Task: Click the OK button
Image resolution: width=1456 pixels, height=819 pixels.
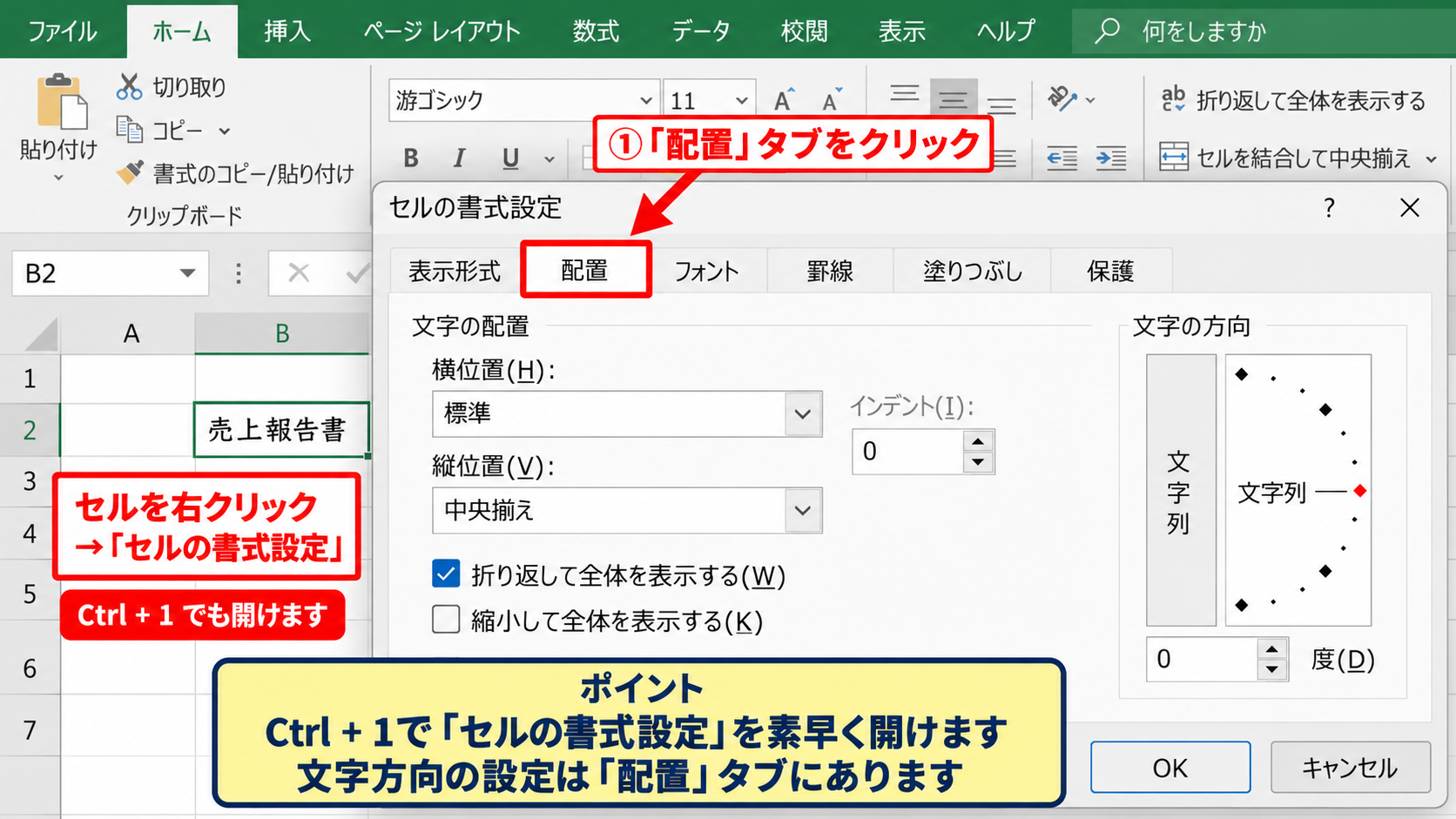Action: 1170,768
